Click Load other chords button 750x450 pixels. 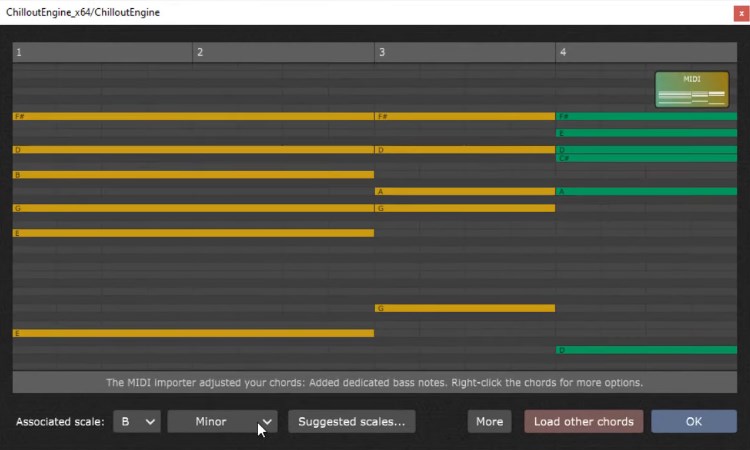click(584, 421)
